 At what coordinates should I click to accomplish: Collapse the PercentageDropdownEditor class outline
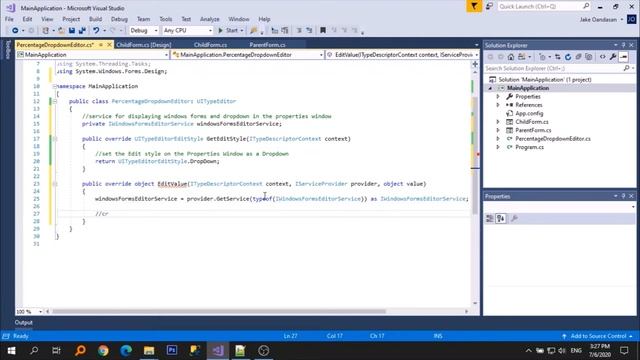pyautogui.click(x=55, y=101)
